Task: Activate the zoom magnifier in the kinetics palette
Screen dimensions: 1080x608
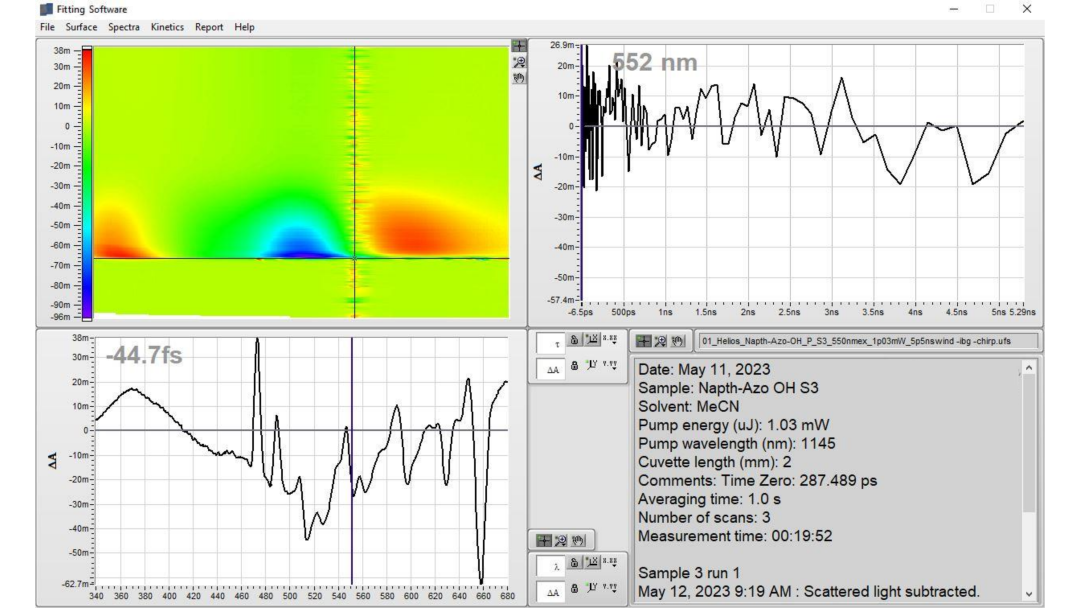Action: tap(661, 341)
